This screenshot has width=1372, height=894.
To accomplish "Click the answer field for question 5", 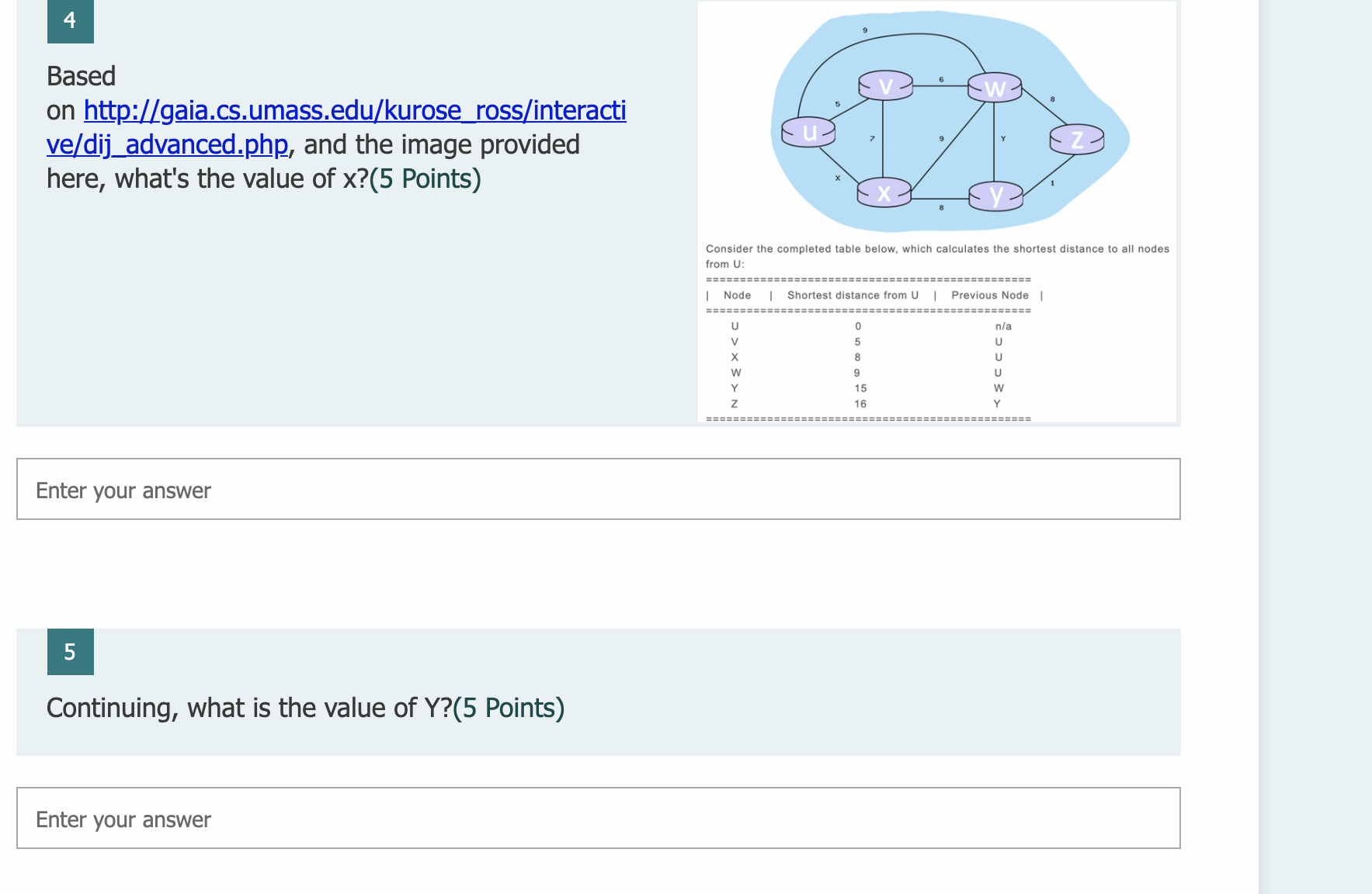I will pos(598,818).
